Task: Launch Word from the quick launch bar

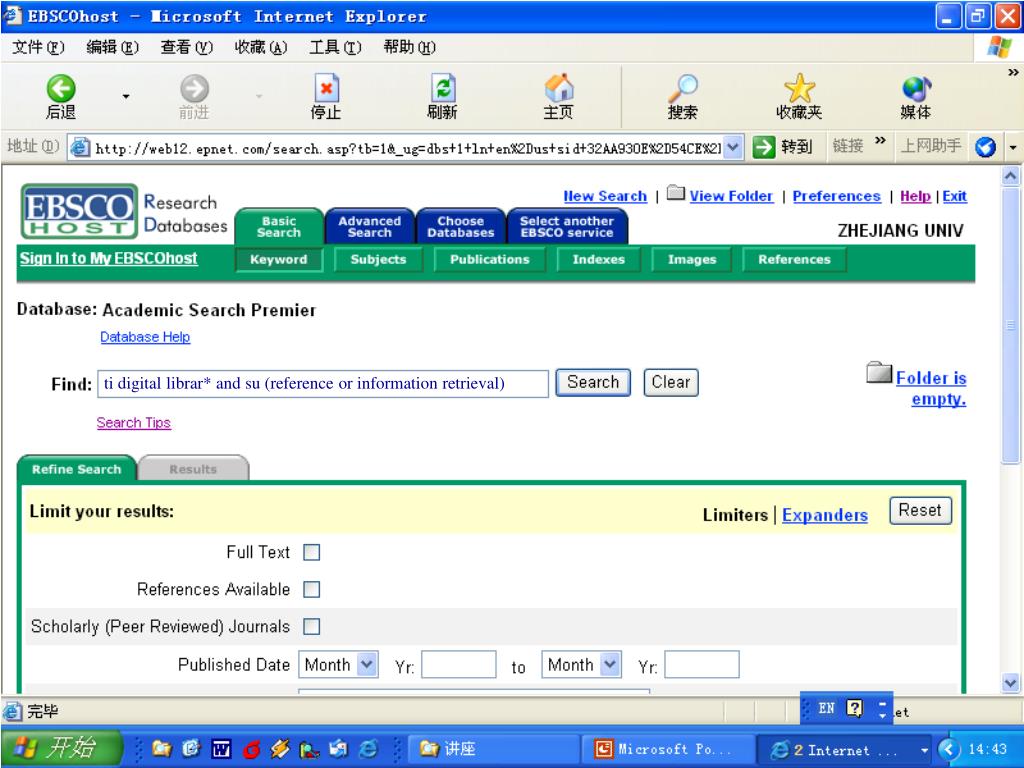Action: 221,749
